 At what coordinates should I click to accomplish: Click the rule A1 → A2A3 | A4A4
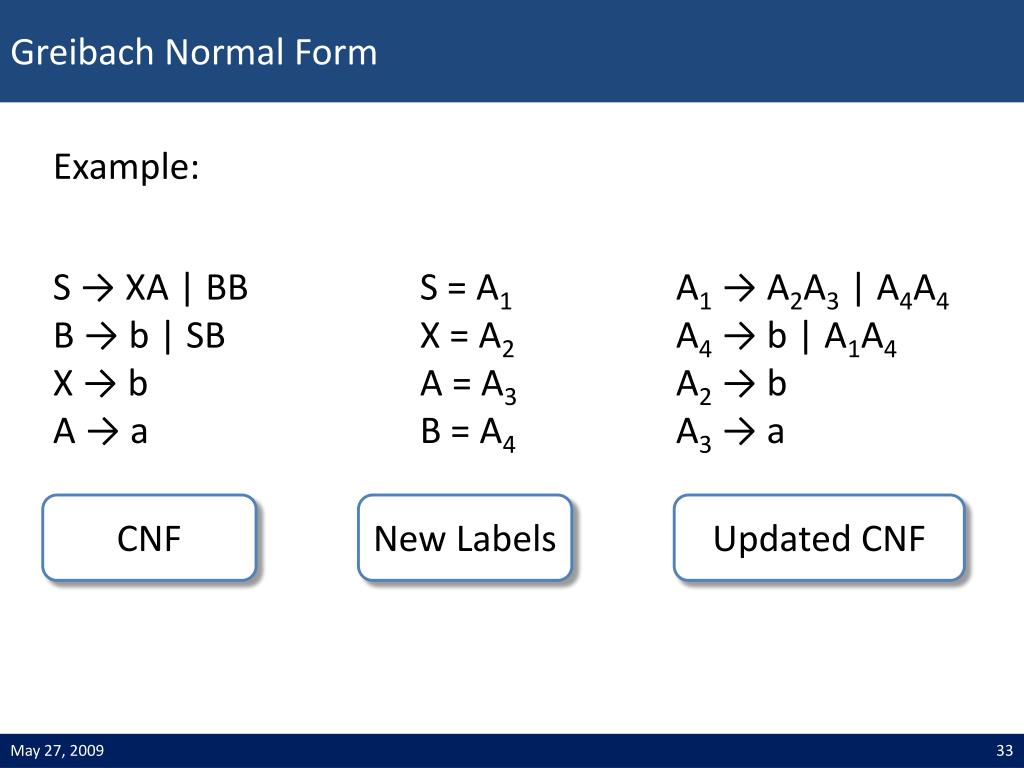pos(813,291)
